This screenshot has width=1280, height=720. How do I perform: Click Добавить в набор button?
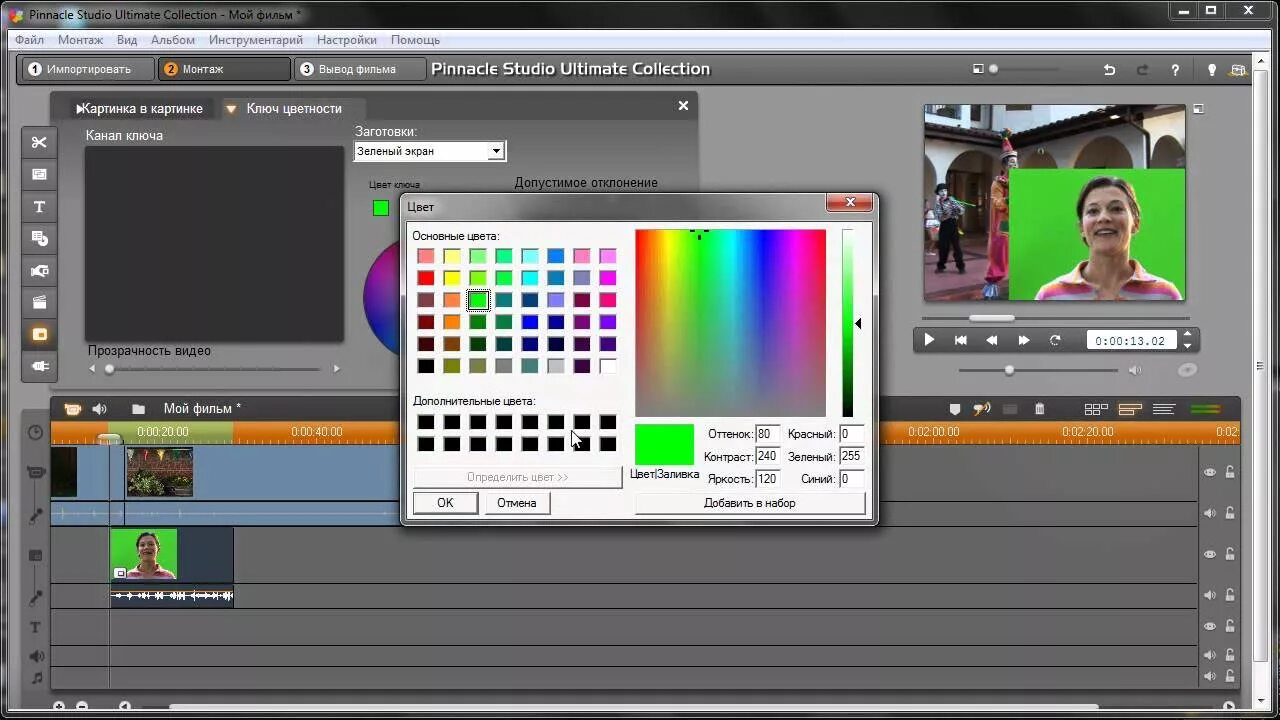[749, 503]
